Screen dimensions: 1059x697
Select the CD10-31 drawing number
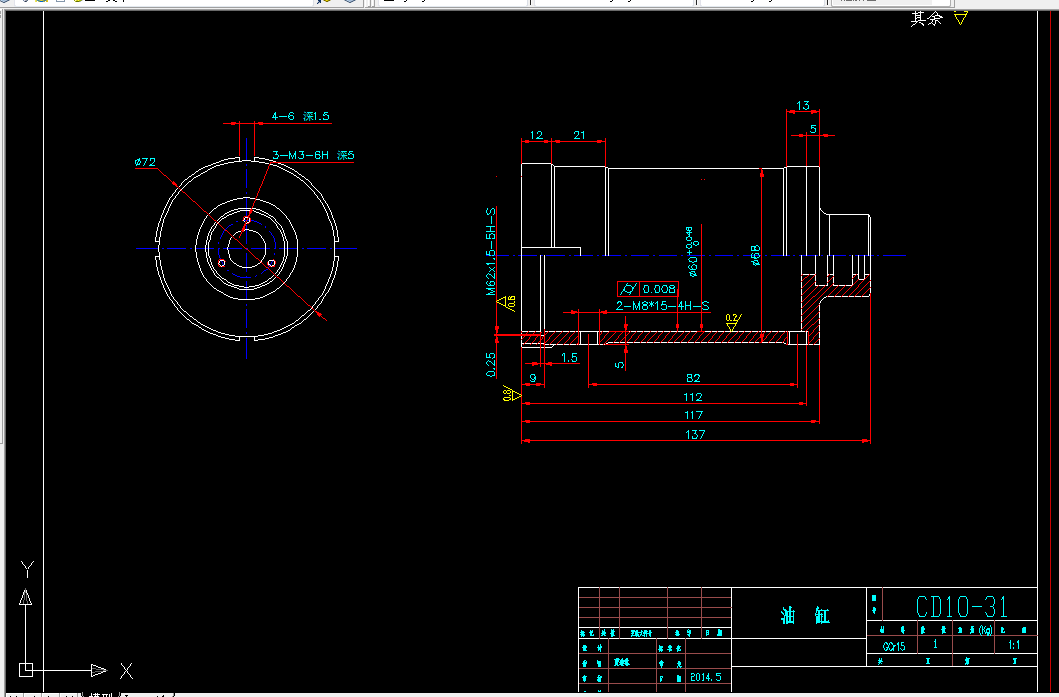961,607
